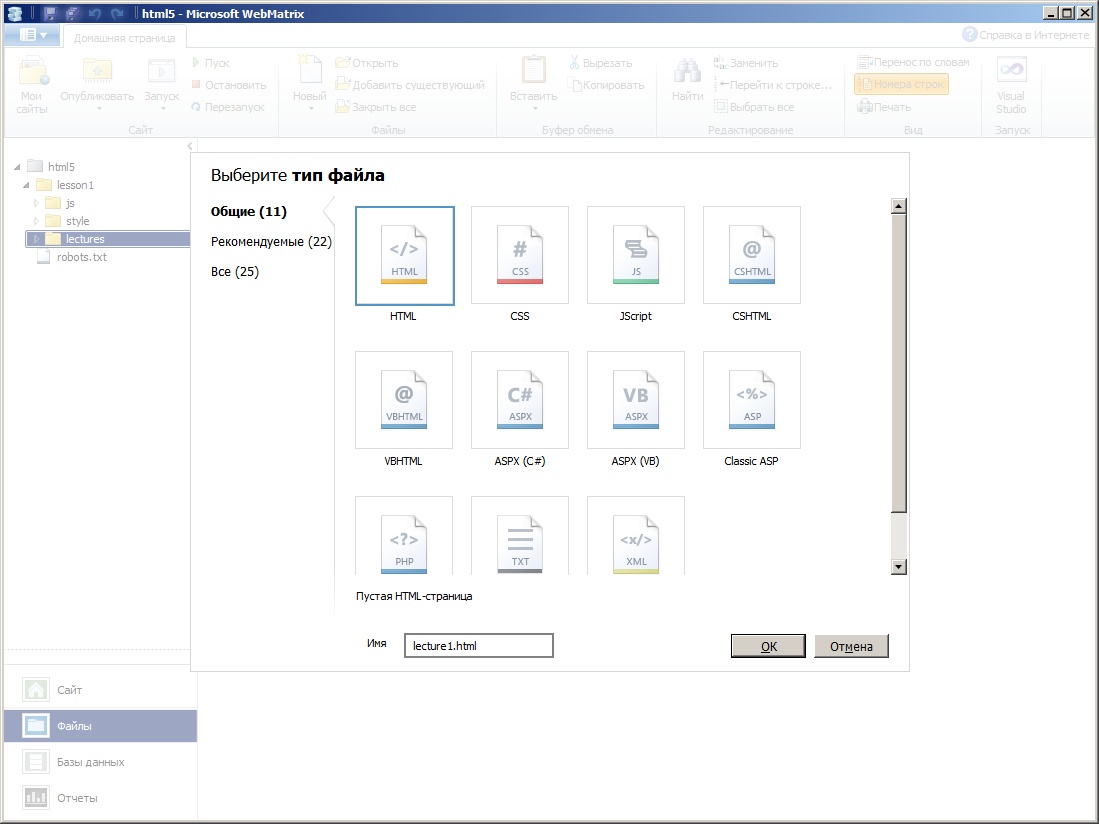The height and width of the screenshot is (824, 1099).
Task: Open Мои сайты in the ribbon
Action: pyautogui.click(x=32, y=85)
